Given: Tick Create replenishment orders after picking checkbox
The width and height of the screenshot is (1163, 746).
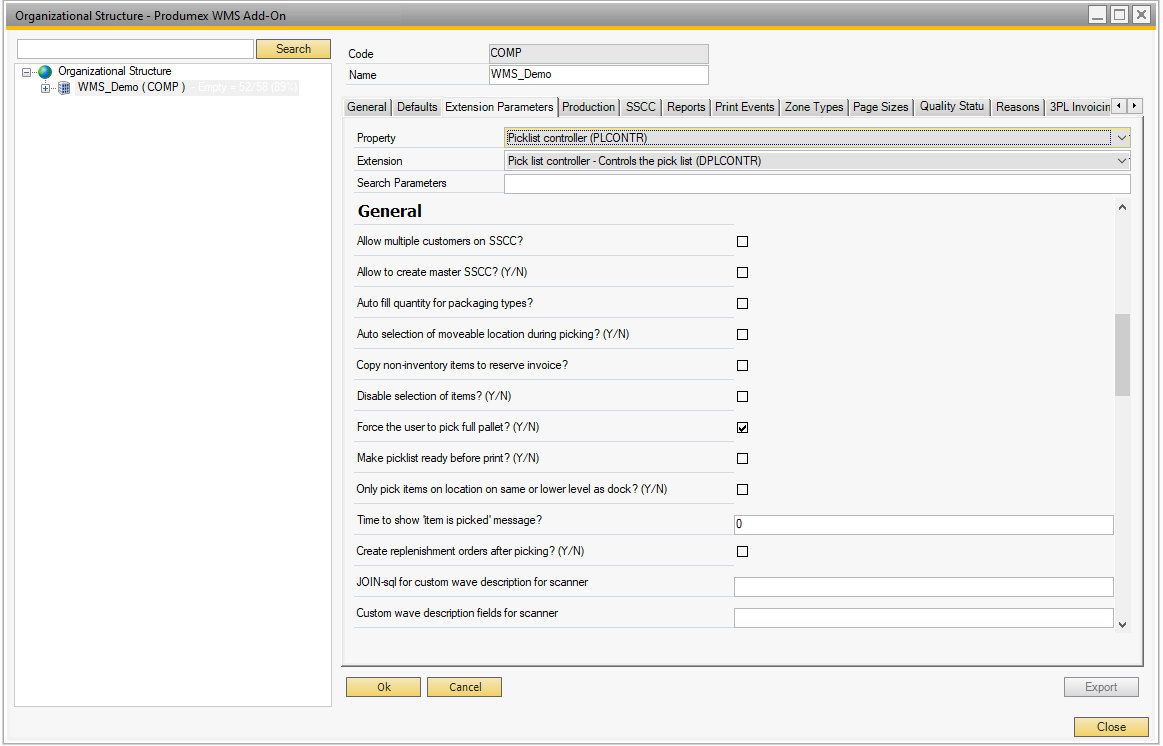Looking at the screenshot, I should point(742,551).
